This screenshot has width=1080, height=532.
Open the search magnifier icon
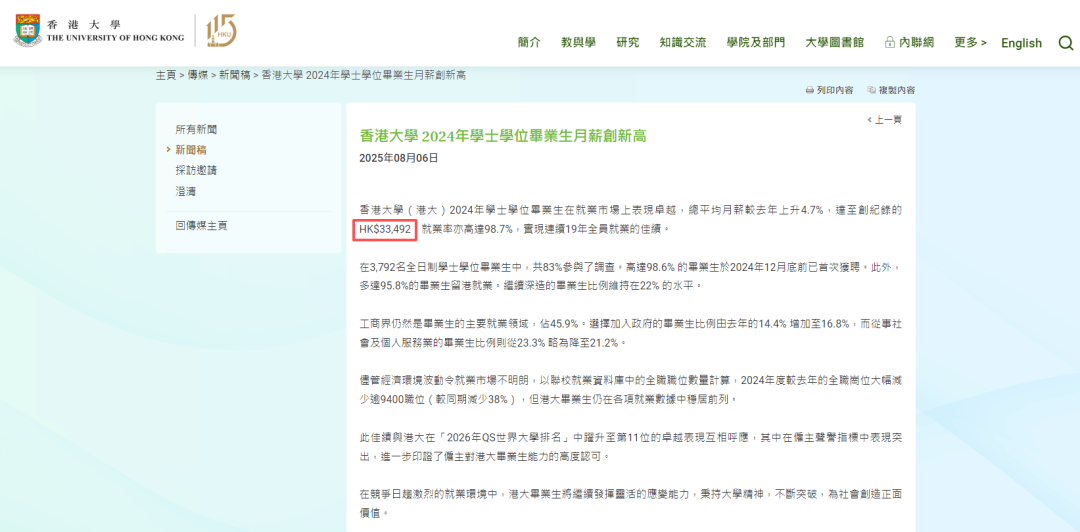click(1066, 43)
